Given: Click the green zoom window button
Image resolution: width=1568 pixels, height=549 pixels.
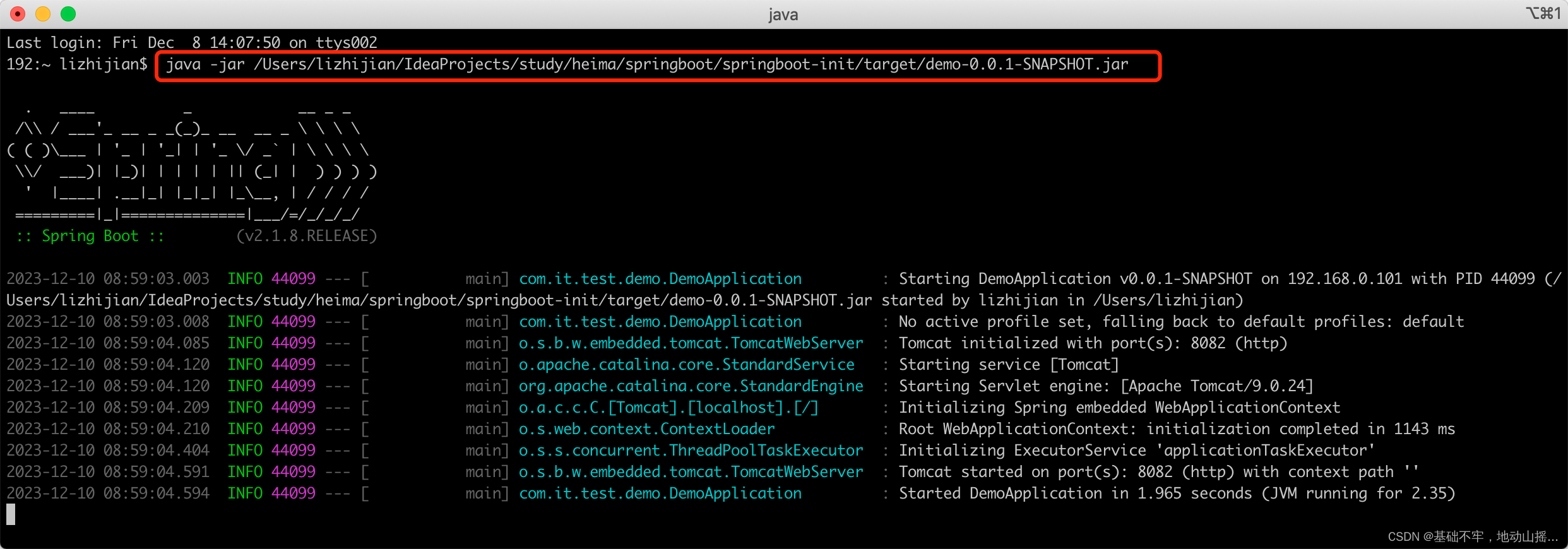Looking at the screenshot, I should pyautogui.click(x=68, y=14).
